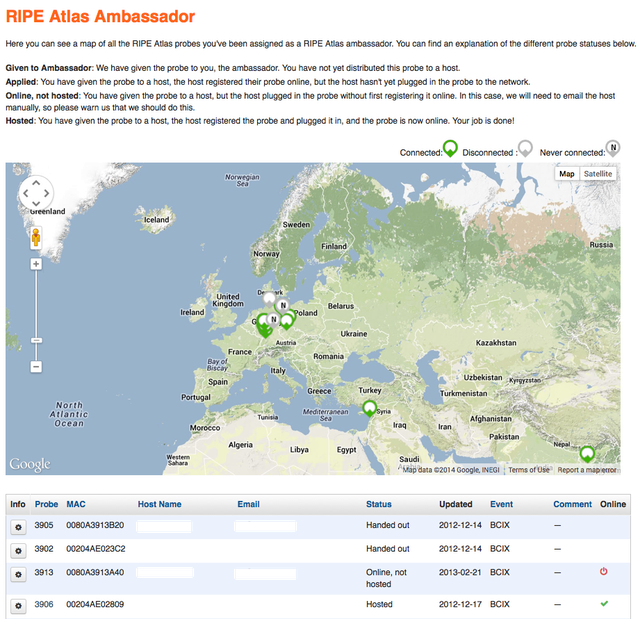Click updated date 2012-12-17
The width and height of the screenshot is (640, 619).
[460, 604]
